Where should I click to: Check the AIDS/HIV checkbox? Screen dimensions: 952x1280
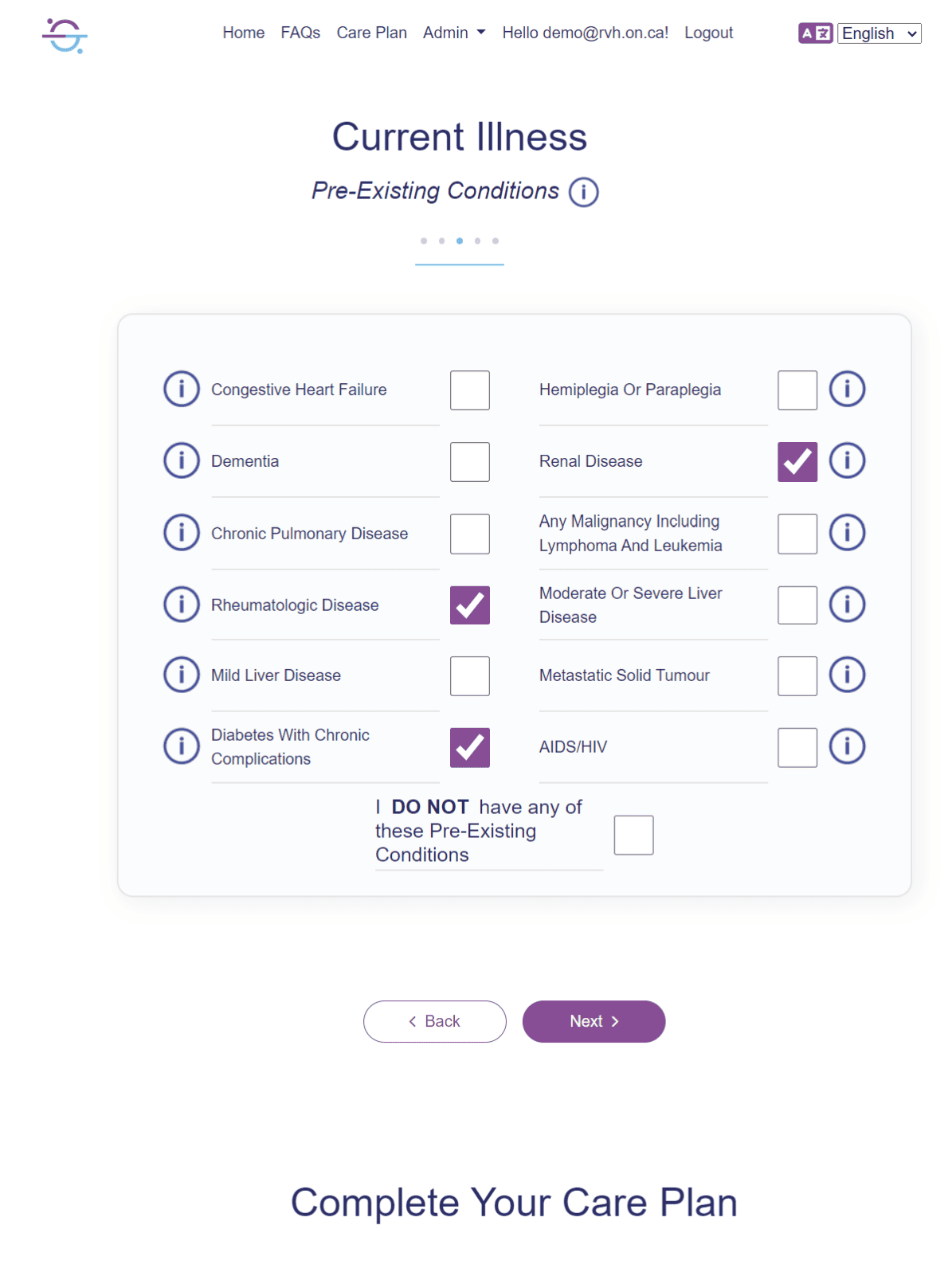tap(797, 747)
